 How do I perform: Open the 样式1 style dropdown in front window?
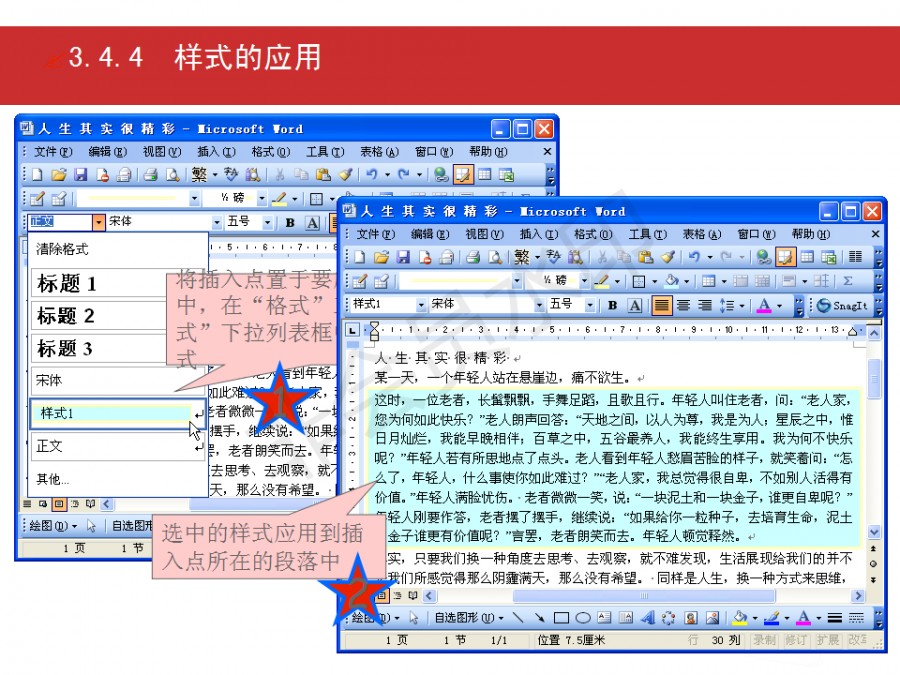pyautogui.click(x=421, y=305)
